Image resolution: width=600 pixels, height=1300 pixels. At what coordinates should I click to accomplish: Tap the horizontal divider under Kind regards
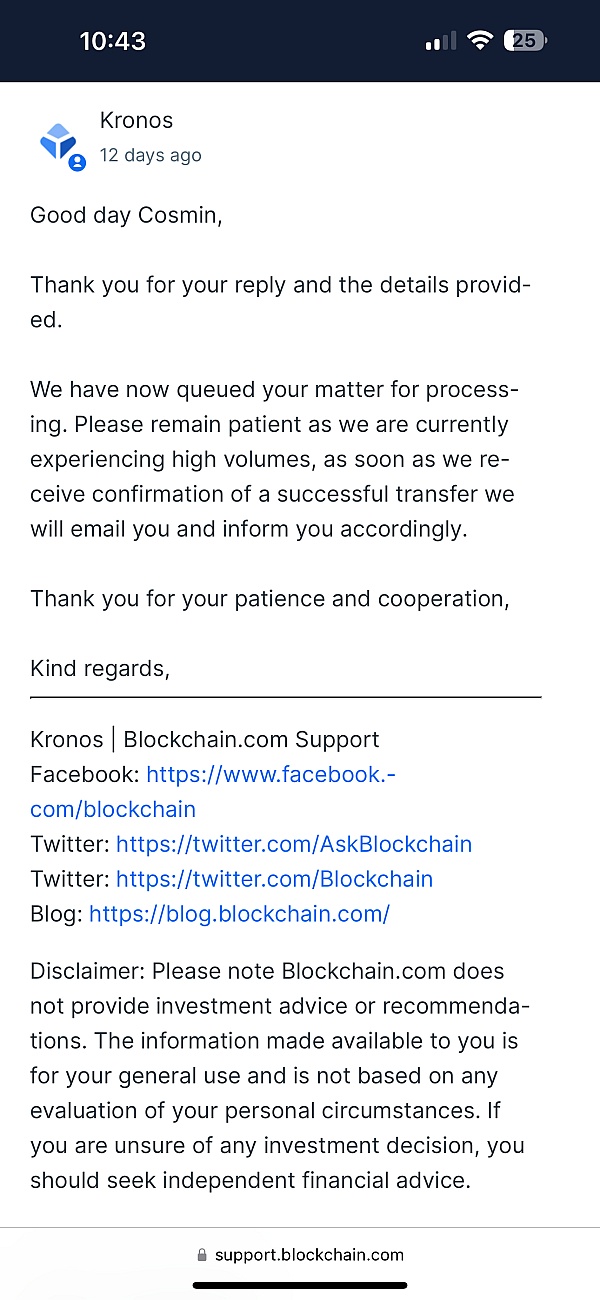285,696
